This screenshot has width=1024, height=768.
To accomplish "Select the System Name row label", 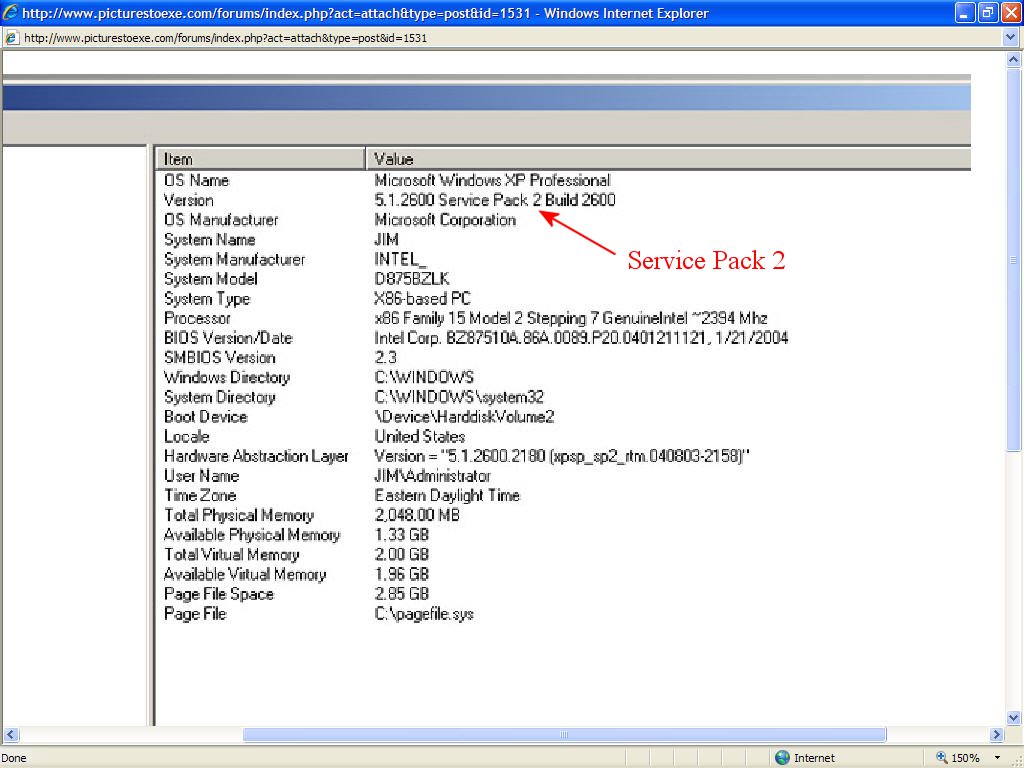I will (209, 240).
